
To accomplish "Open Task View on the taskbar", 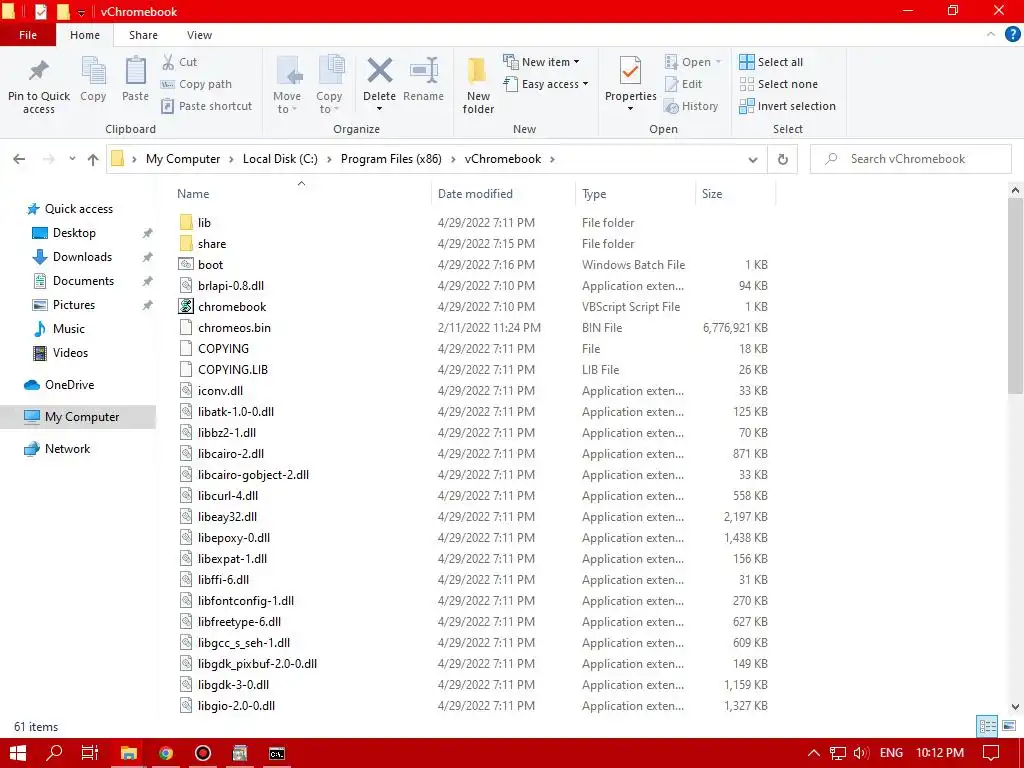I will pyautogui.click(x=90, y=753).
